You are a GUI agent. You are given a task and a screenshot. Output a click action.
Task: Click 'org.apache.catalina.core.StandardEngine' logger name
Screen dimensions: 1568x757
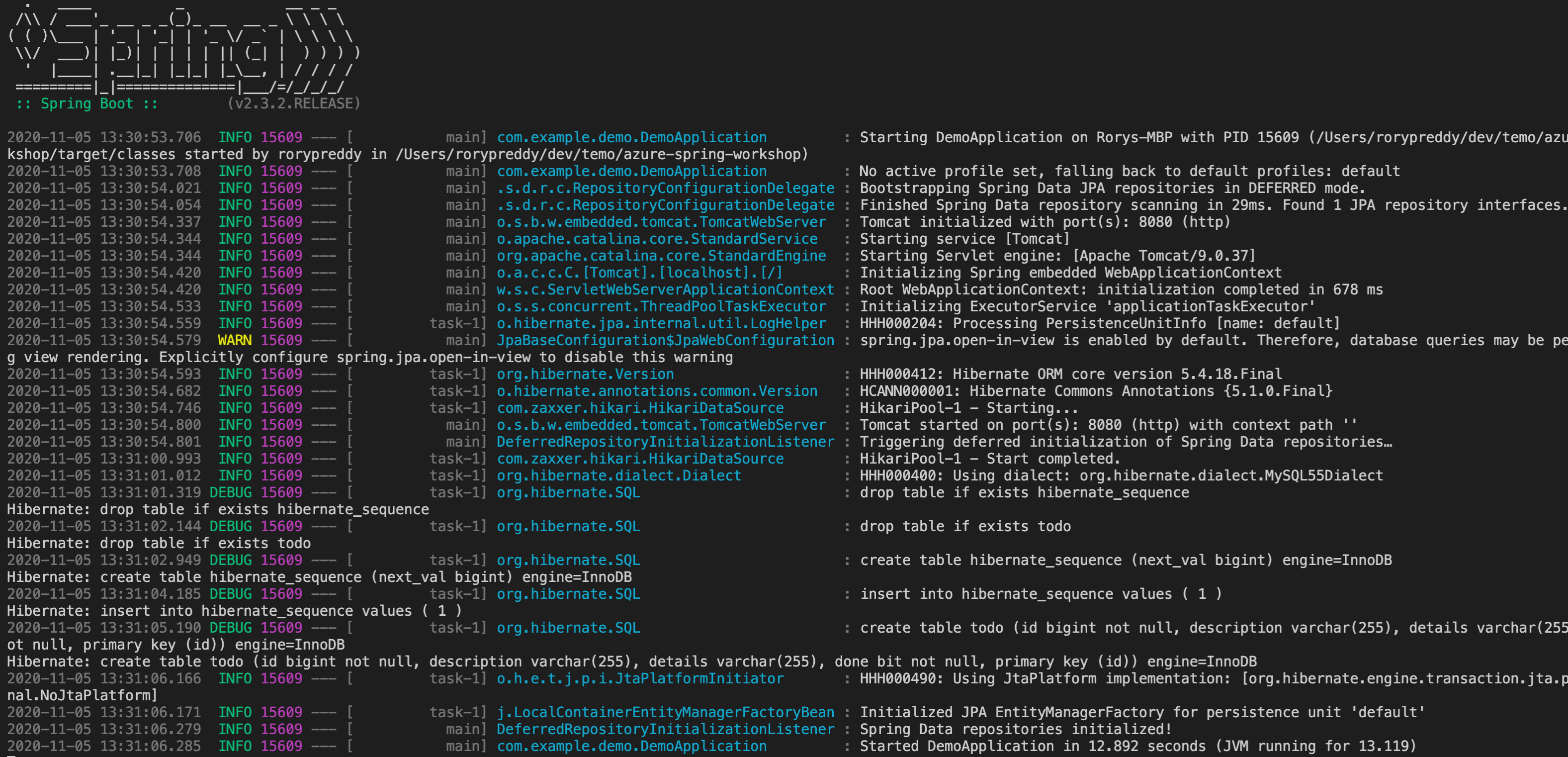[x=662, y=256]
